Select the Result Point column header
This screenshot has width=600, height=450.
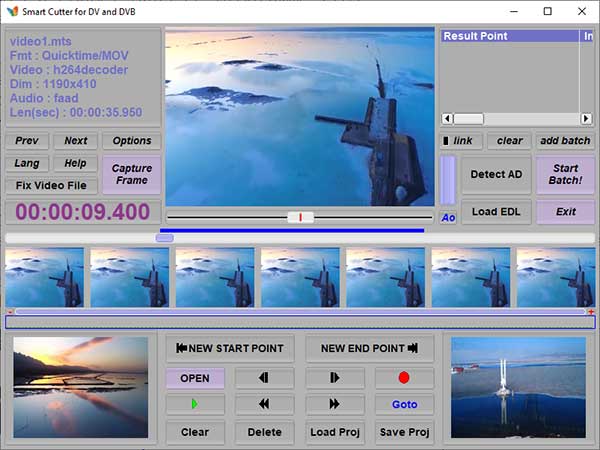[x=509, y=36]
